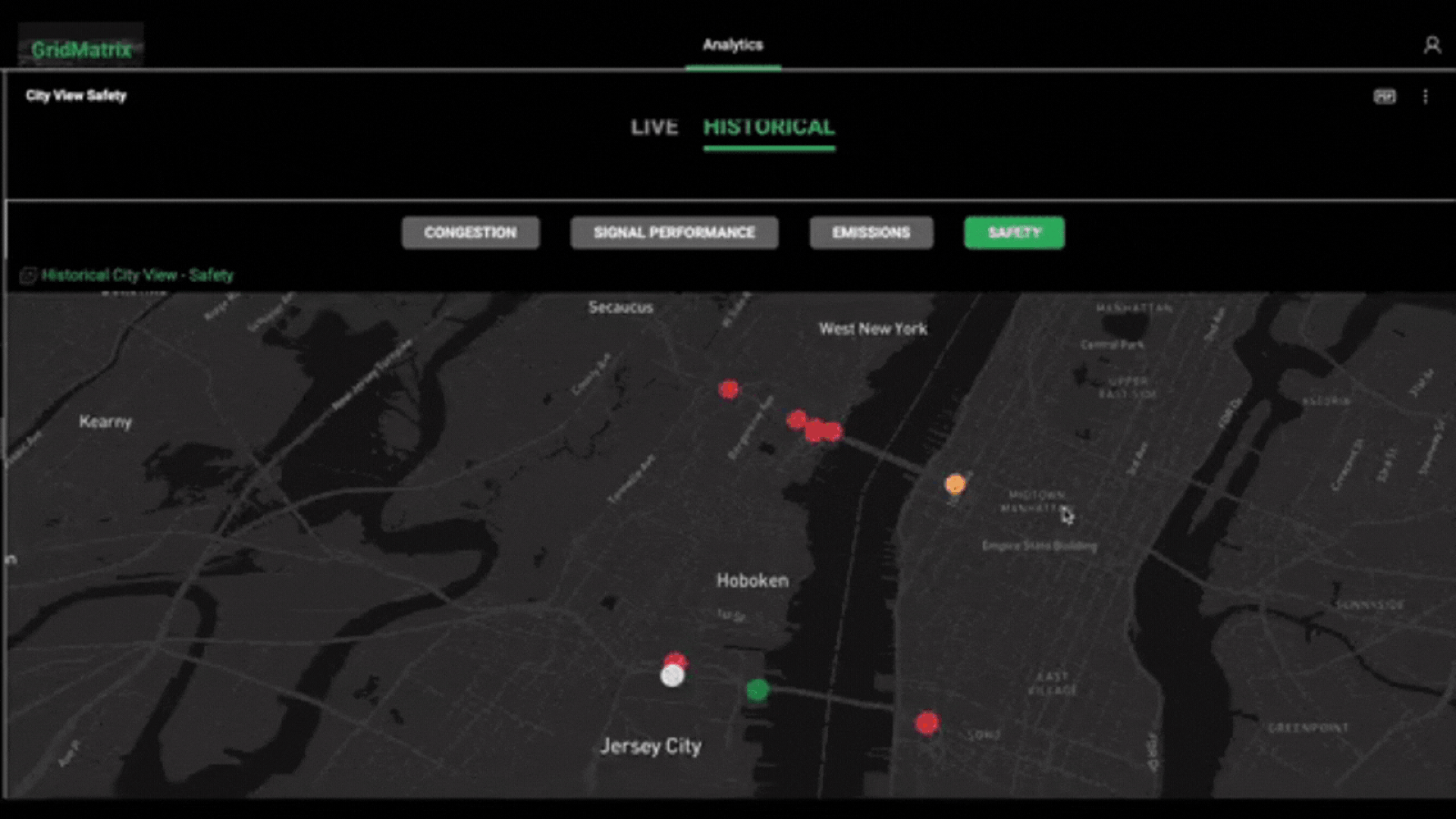Image resolution: width=1456 pixels, height=819 pixels.
Task: Select the red incident marker near SoHo
Action: pyautogui.click(x=927, y=723)
